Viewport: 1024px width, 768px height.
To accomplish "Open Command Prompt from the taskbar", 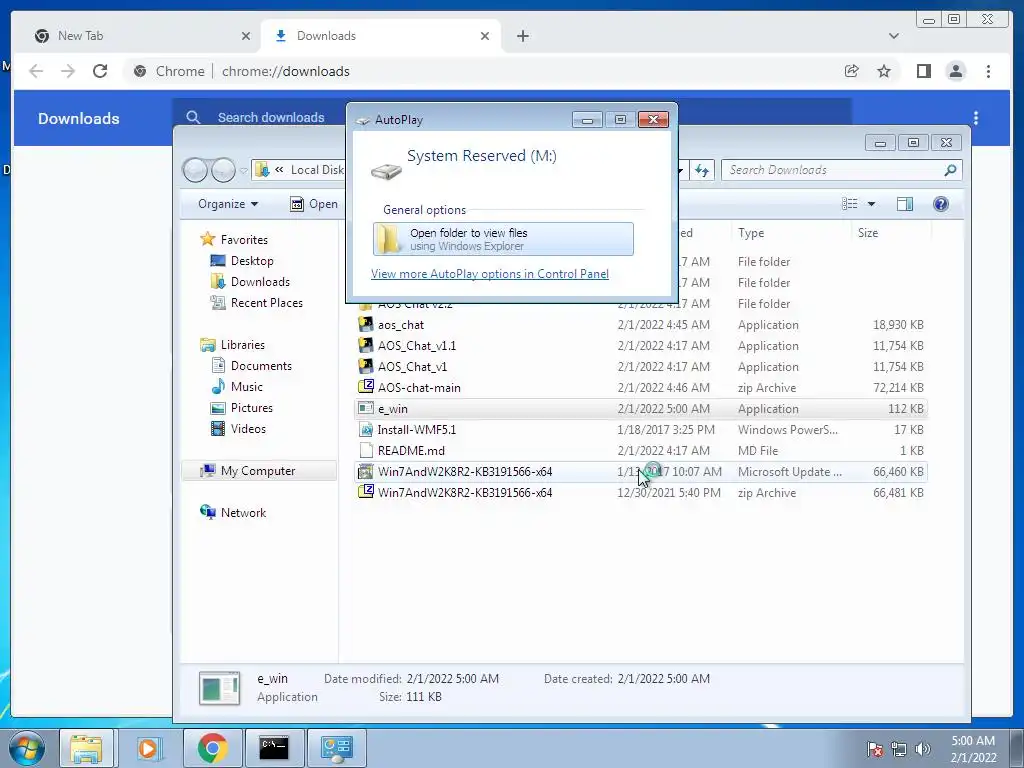I will [x=274, y=748].
